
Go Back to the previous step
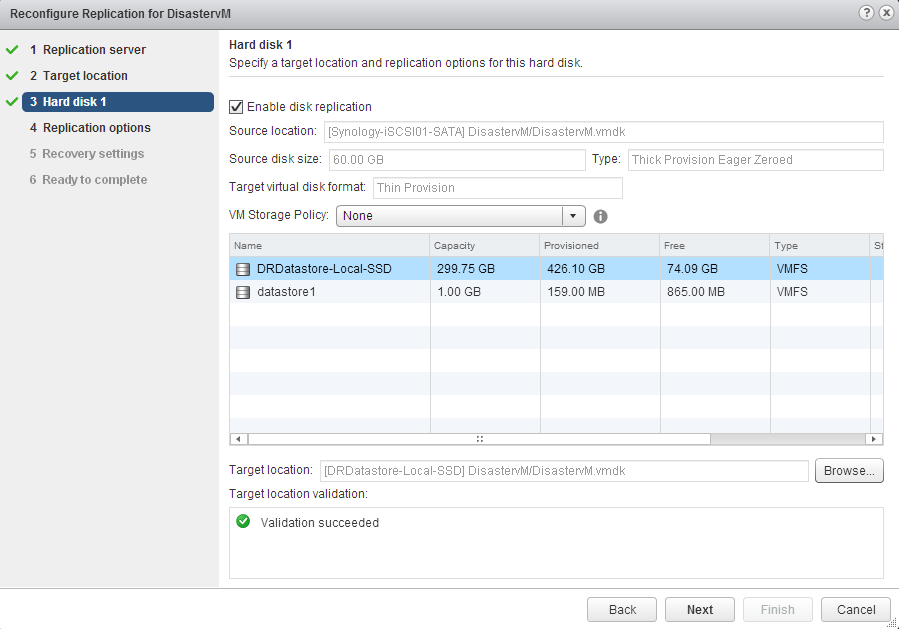click(622, 609)
